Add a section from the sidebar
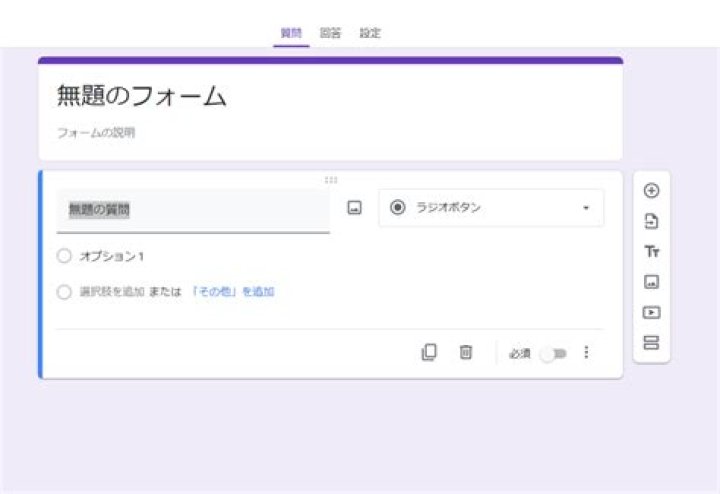 [651, 342]
